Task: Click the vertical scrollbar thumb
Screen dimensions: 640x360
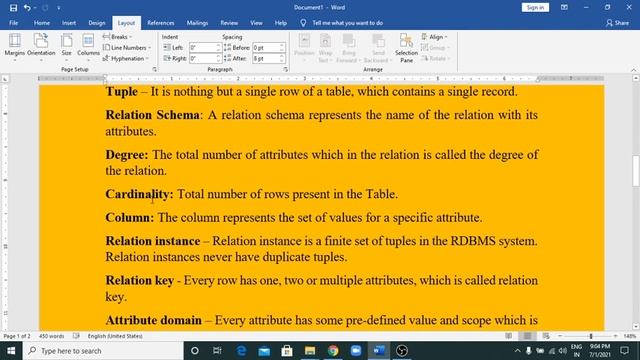Action: coord(636,171)
